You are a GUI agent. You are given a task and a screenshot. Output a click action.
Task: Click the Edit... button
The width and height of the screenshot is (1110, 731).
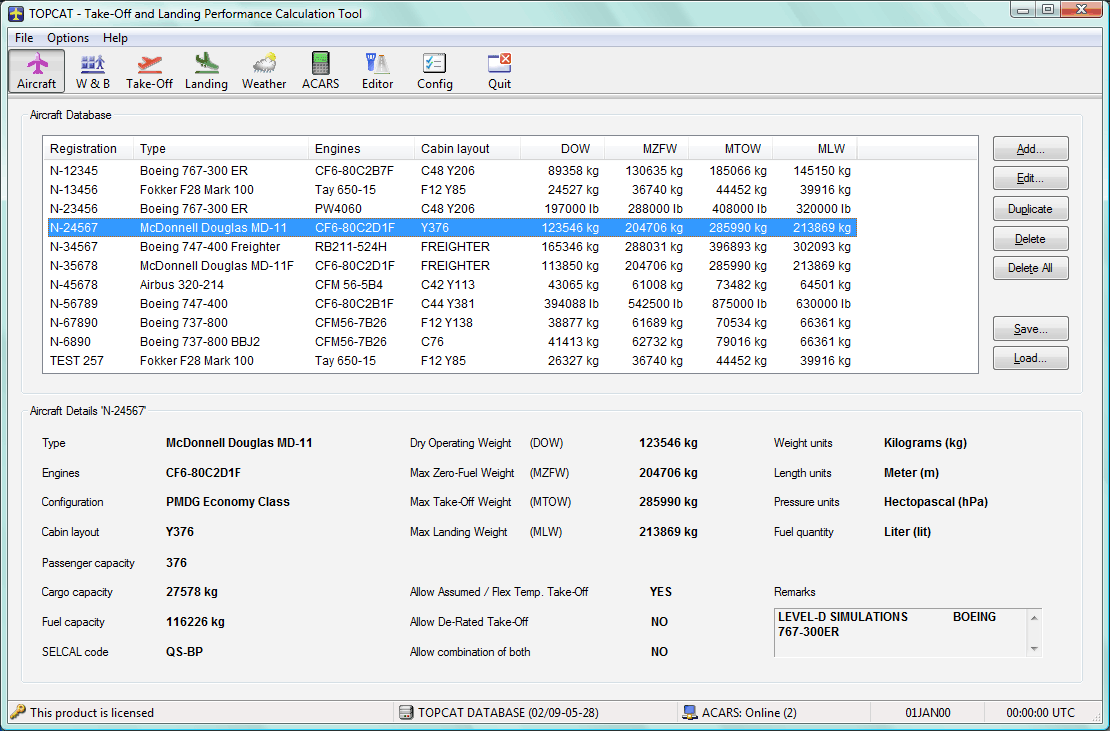(x=1030, y=178)
